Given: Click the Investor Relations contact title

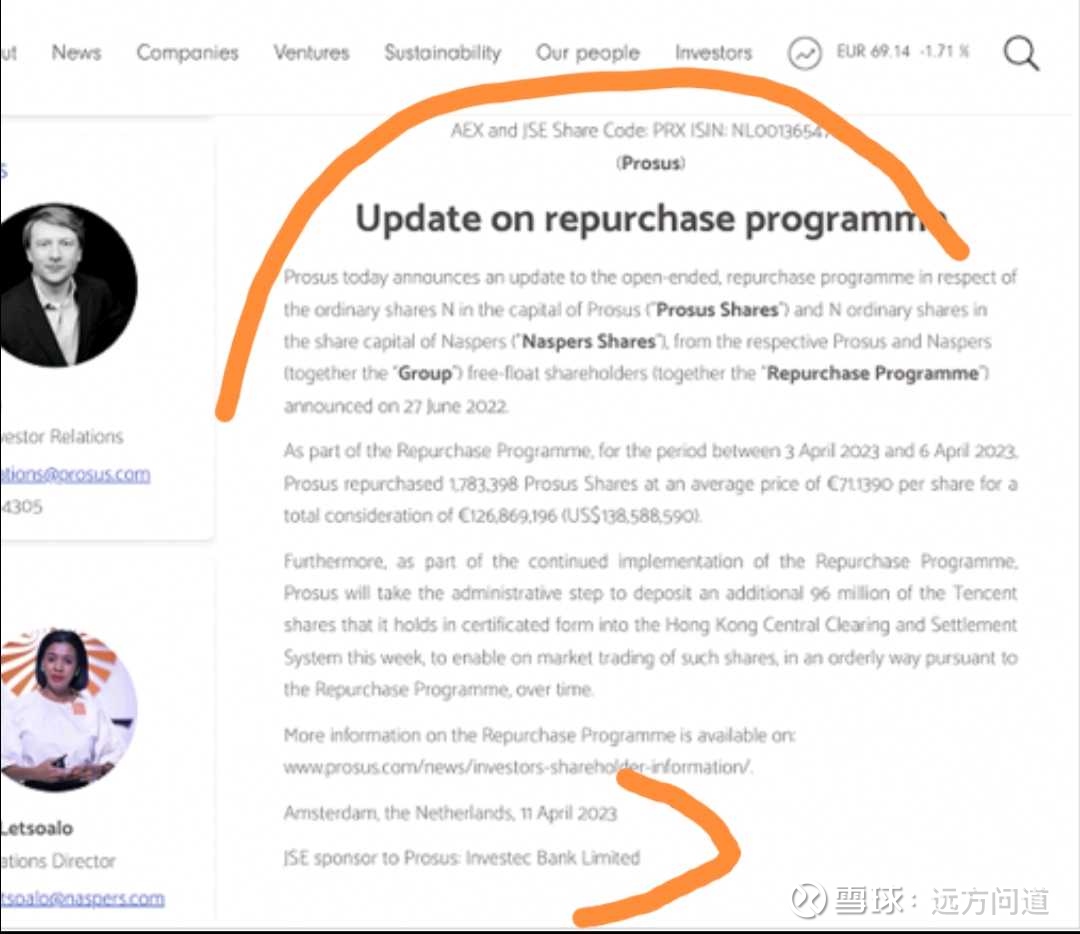Looking at the screenshot, I should pos(62,437).
